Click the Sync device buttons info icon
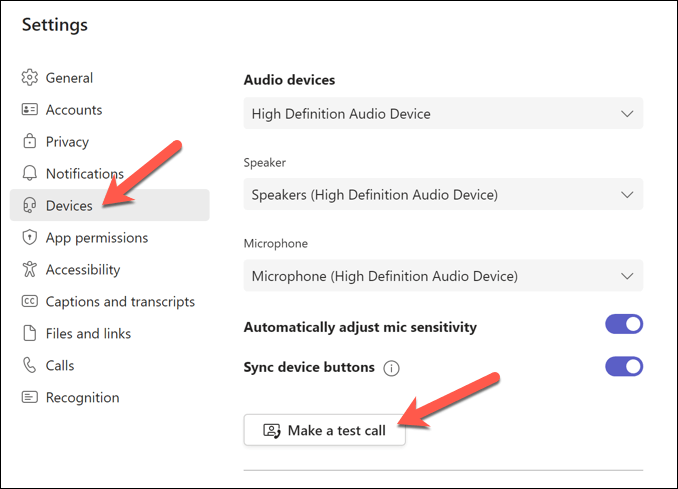 pyautogui.click(x=391, y=368)
